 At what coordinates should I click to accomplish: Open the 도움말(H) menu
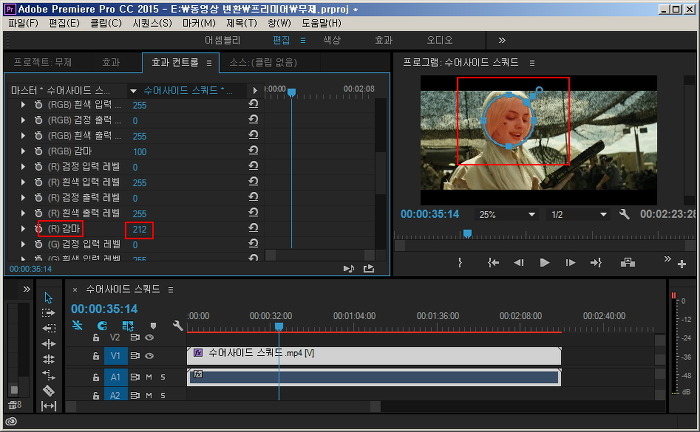[x=321, y=23]
